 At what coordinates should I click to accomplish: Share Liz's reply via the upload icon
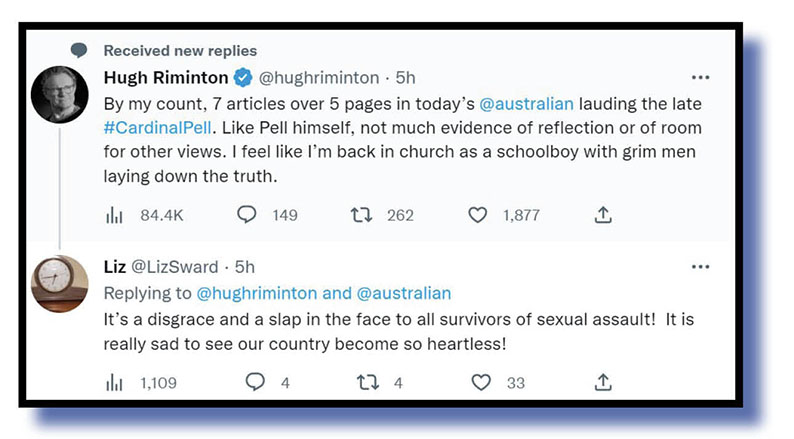602,381
